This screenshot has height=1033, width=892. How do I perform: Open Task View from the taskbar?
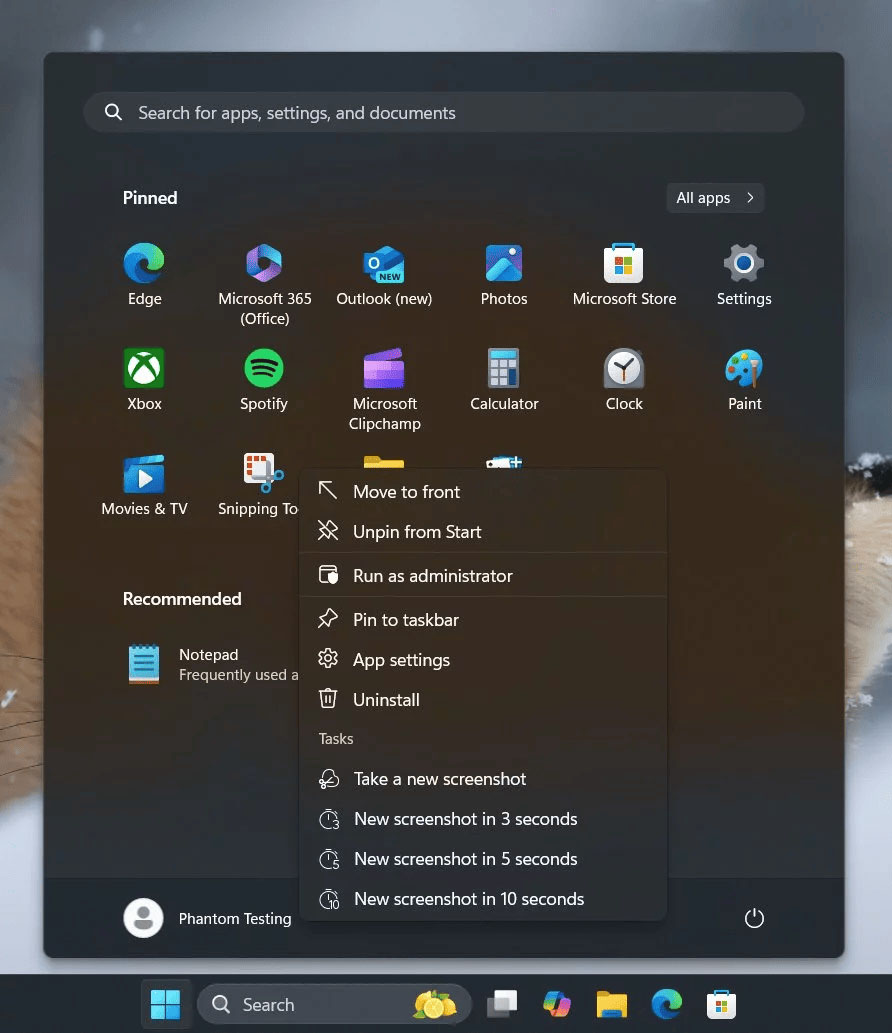tap(502, 1005)
